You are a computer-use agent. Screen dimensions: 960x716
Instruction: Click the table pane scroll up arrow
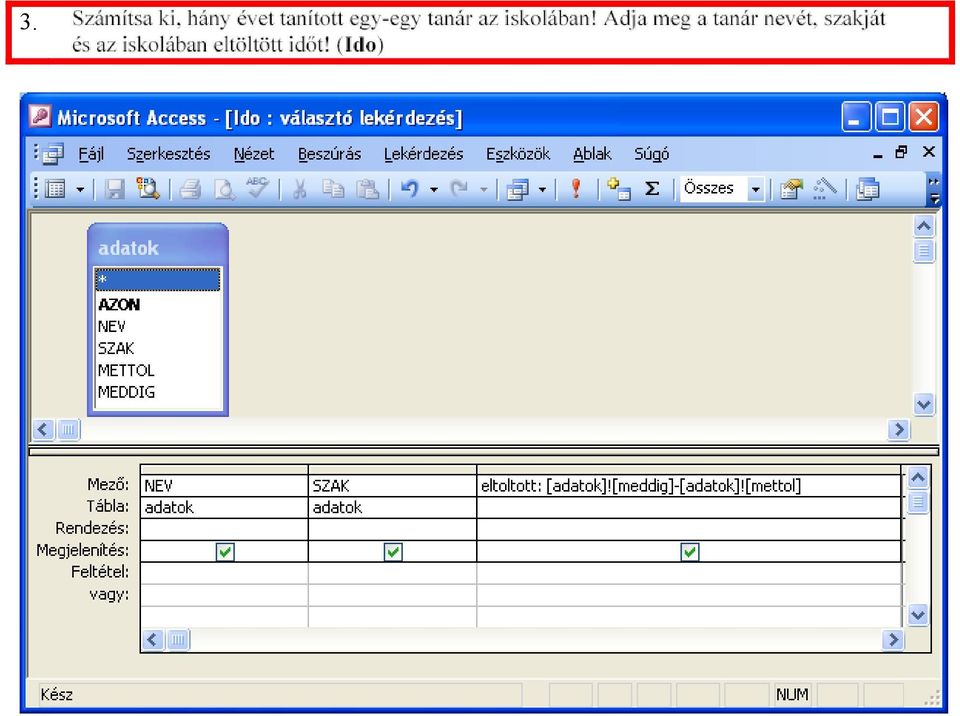tap(923, 227)
